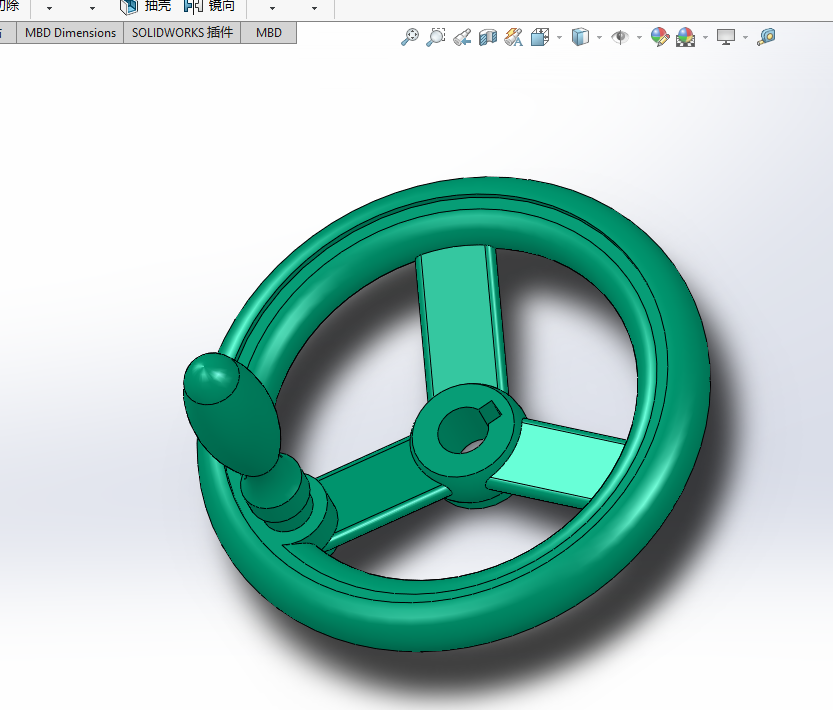Toggle the Hide/Show Items eye icon

(x=620, y=38)
